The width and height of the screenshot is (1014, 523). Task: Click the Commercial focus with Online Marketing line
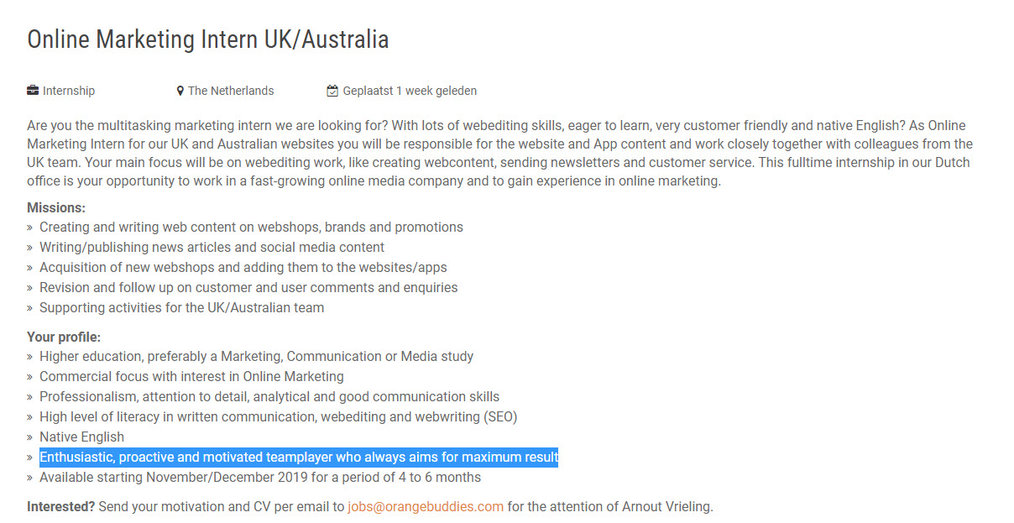(191, 376)
